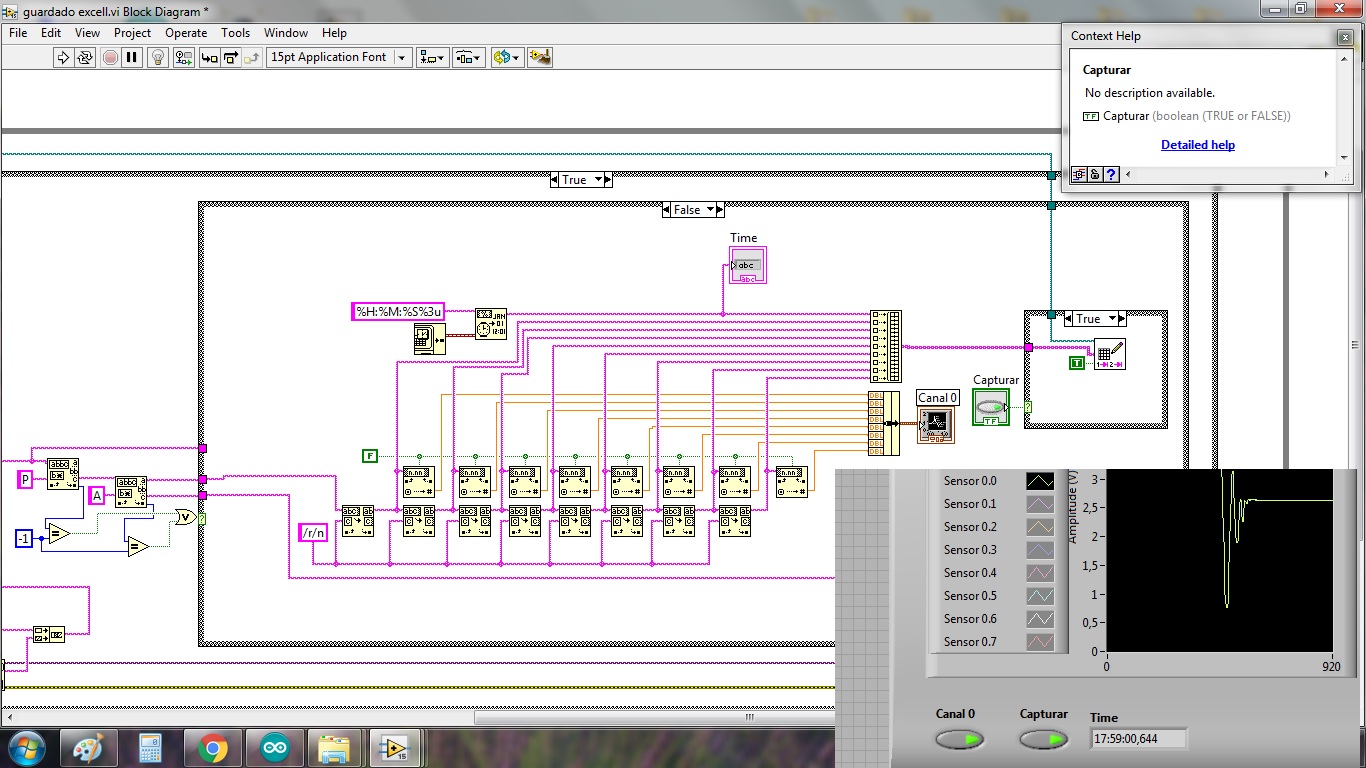
Task: Click the Sensor 0.2 plot legend swatch
Action: pos(1040,527)
